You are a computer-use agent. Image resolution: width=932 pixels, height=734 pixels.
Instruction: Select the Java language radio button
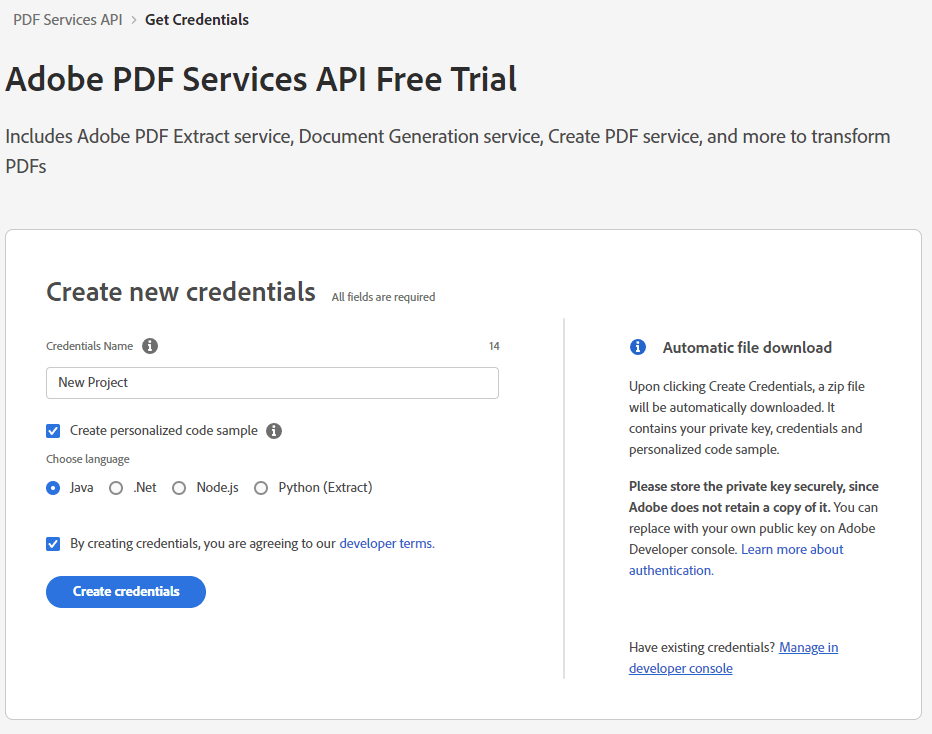[53, 488]
